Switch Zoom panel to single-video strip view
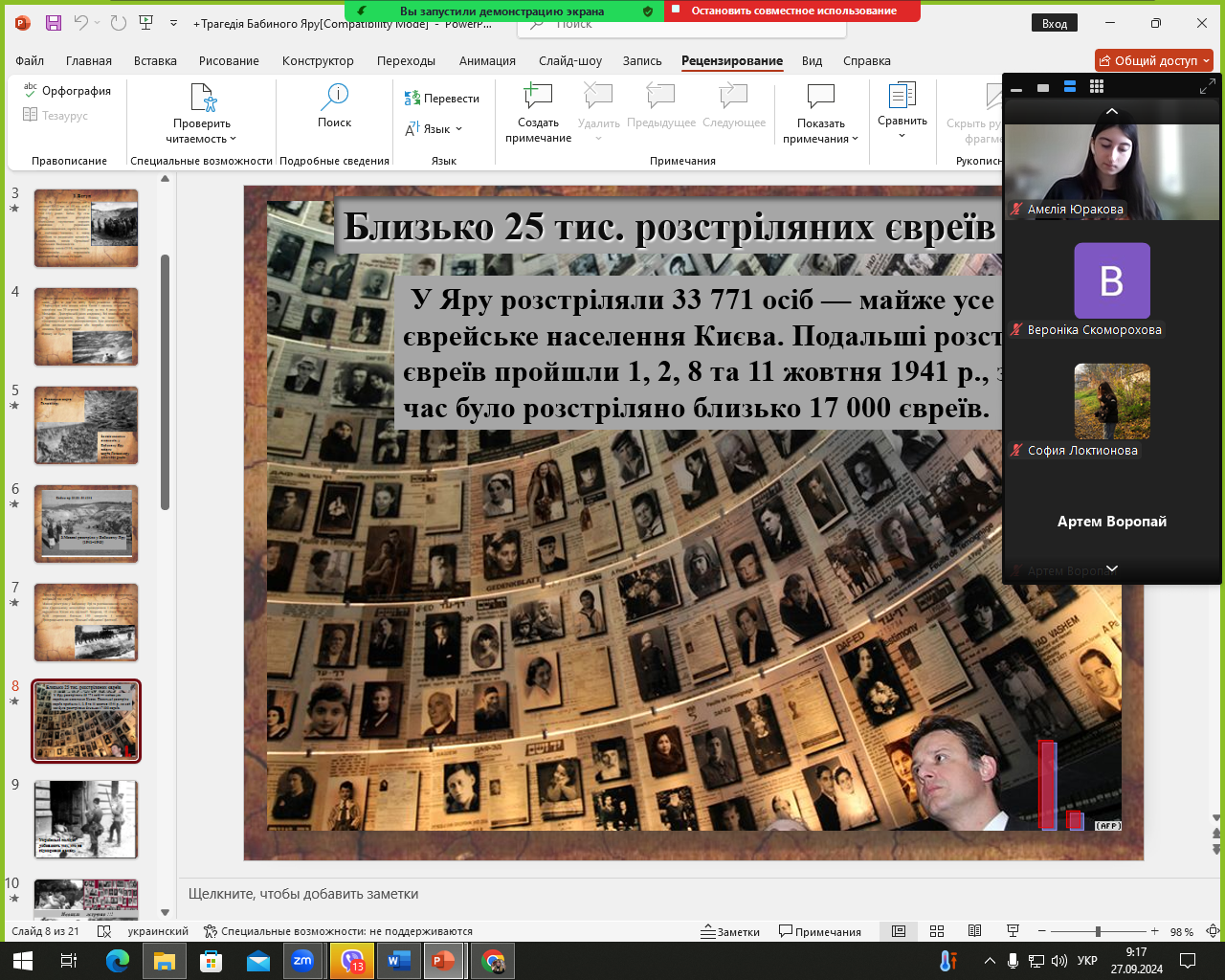 1043,87
